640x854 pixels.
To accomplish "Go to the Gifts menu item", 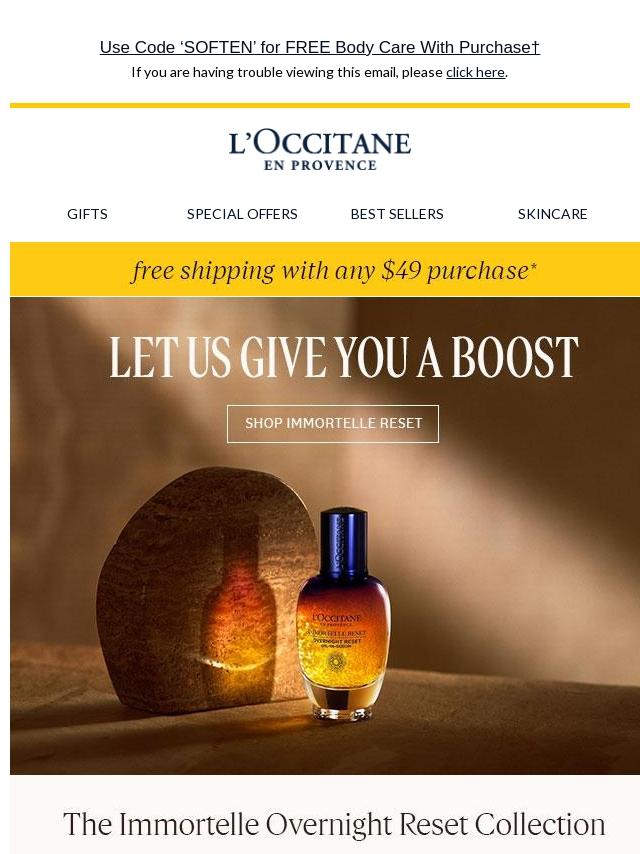I will [87, 214].
